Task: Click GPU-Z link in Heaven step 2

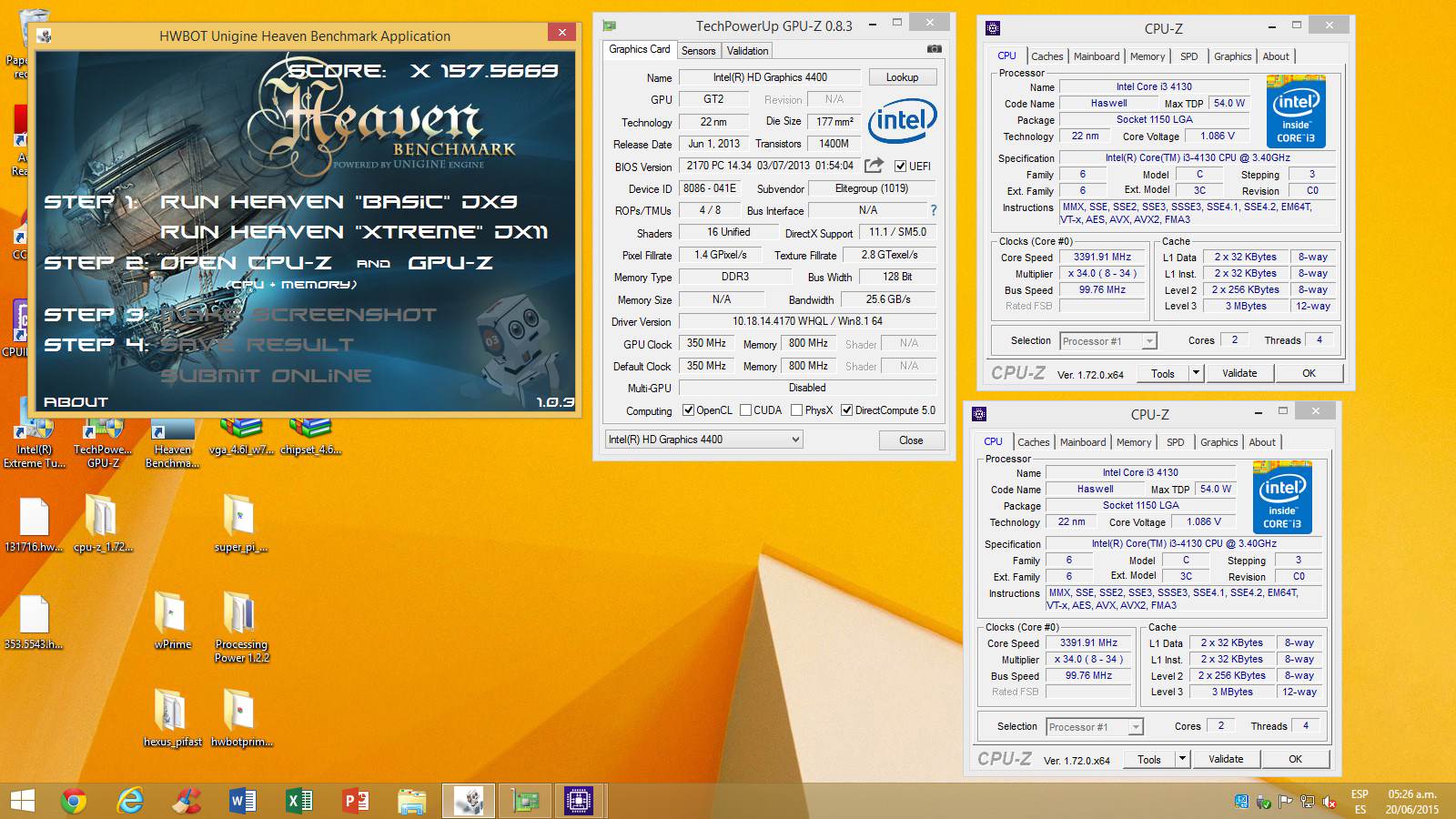Action: point(450,263)
